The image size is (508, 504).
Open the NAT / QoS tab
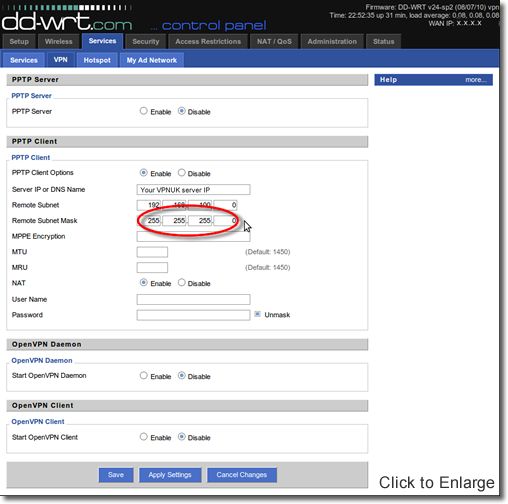(x=274, y=42)
